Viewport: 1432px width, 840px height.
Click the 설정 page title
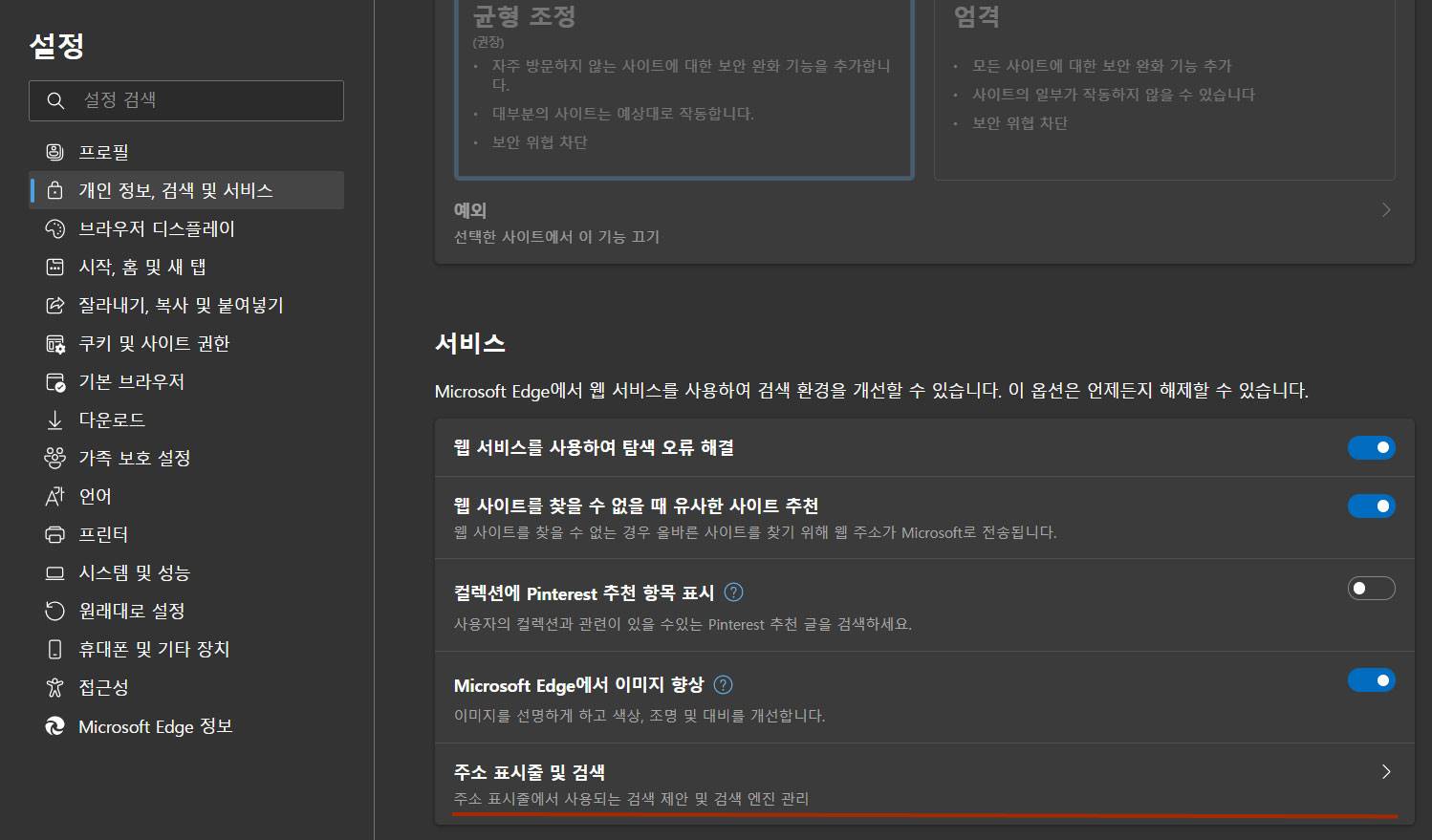click(56, 45)
